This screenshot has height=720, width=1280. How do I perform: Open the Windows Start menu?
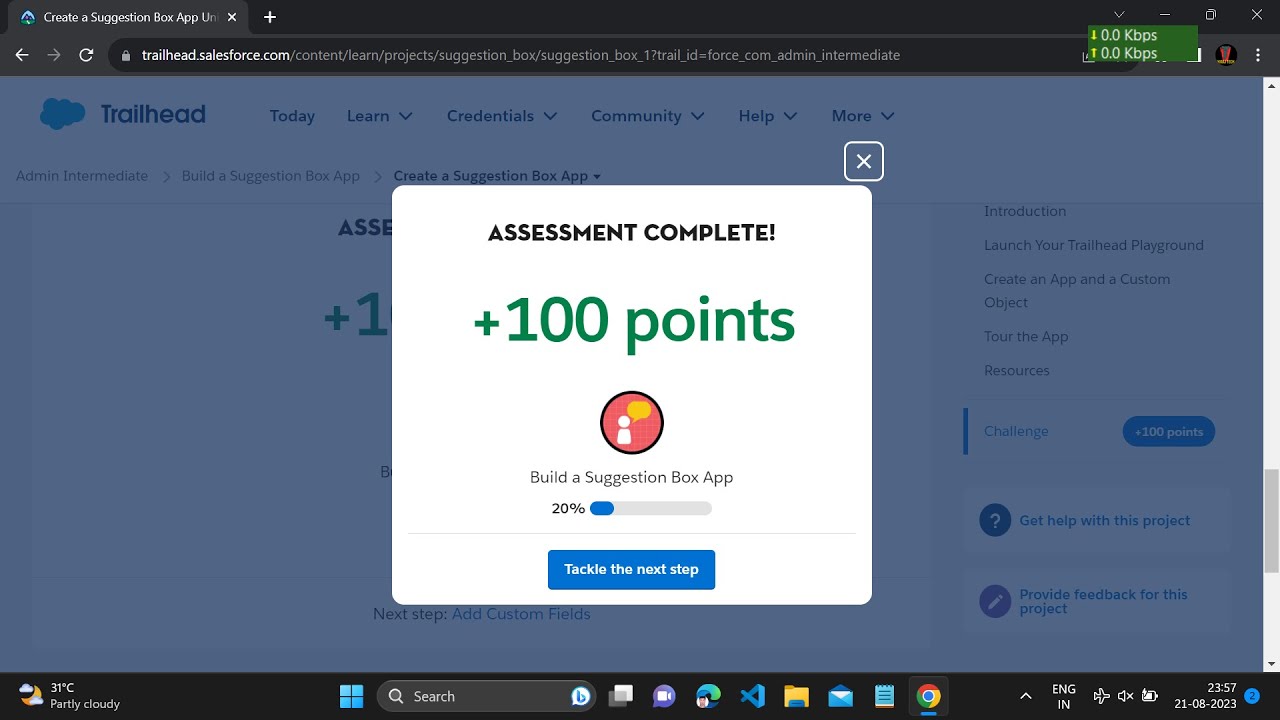click(x=351, y=696)
